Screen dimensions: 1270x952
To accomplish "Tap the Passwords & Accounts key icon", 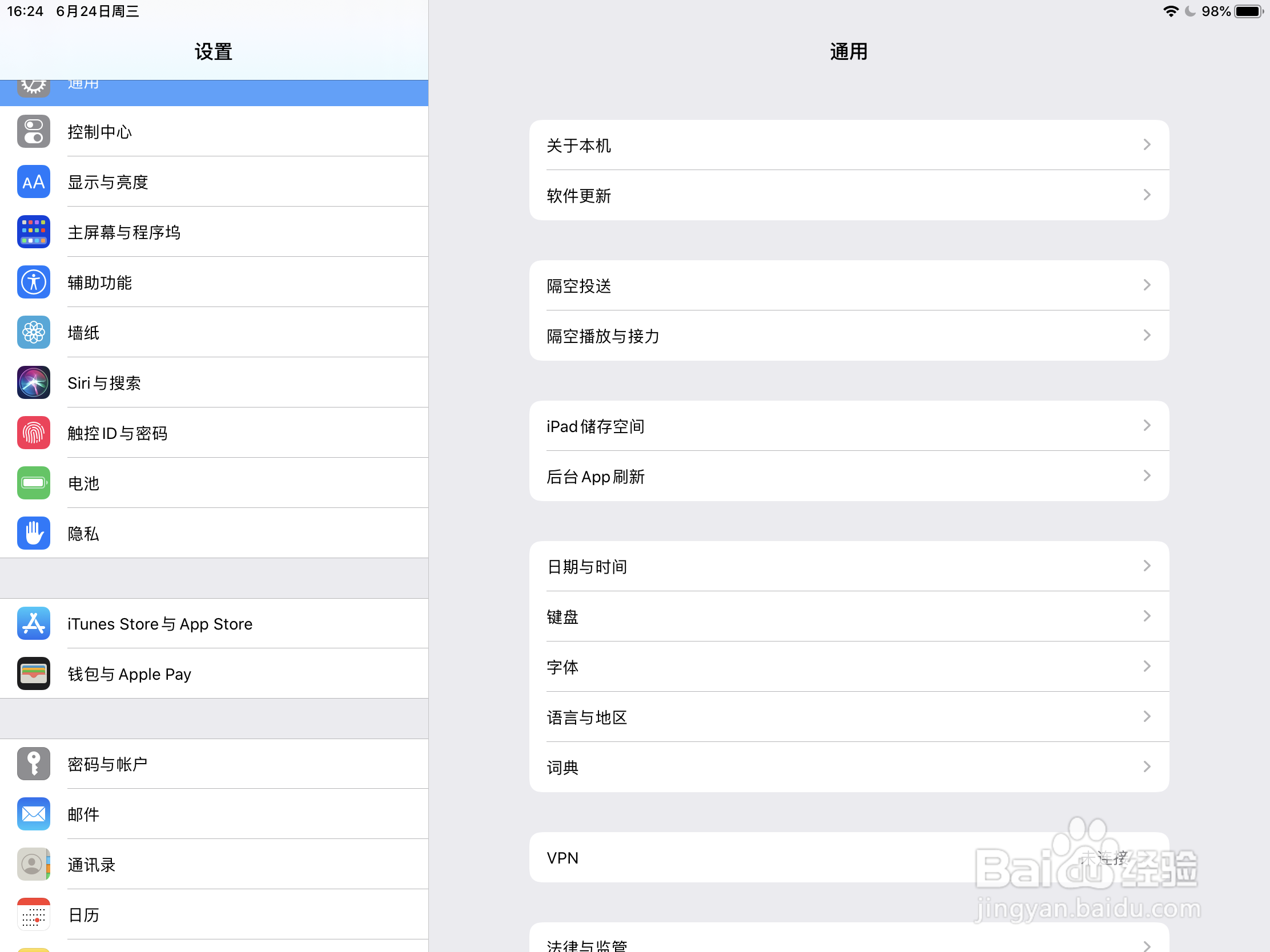I will [33, 764].
